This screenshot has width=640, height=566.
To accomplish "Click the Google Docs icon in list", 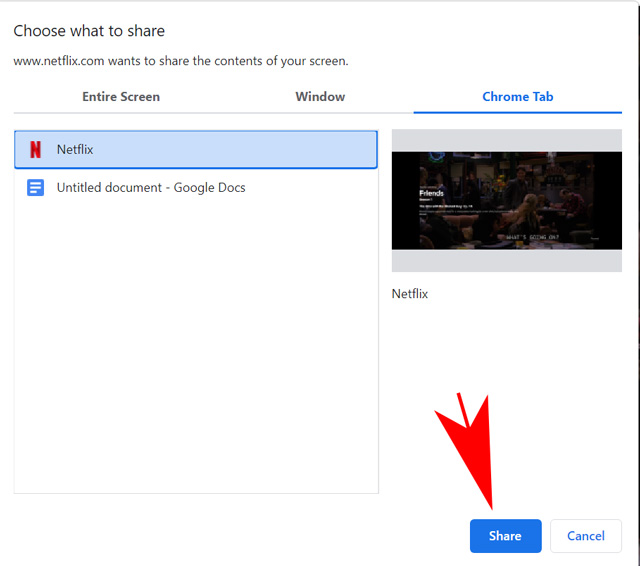I will 36,188.
